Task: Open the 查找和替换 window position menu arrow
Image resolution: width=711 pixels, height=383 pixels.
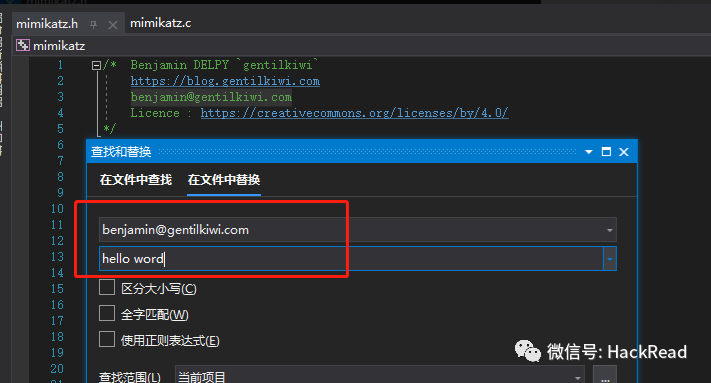Action: tap(589, 152)
